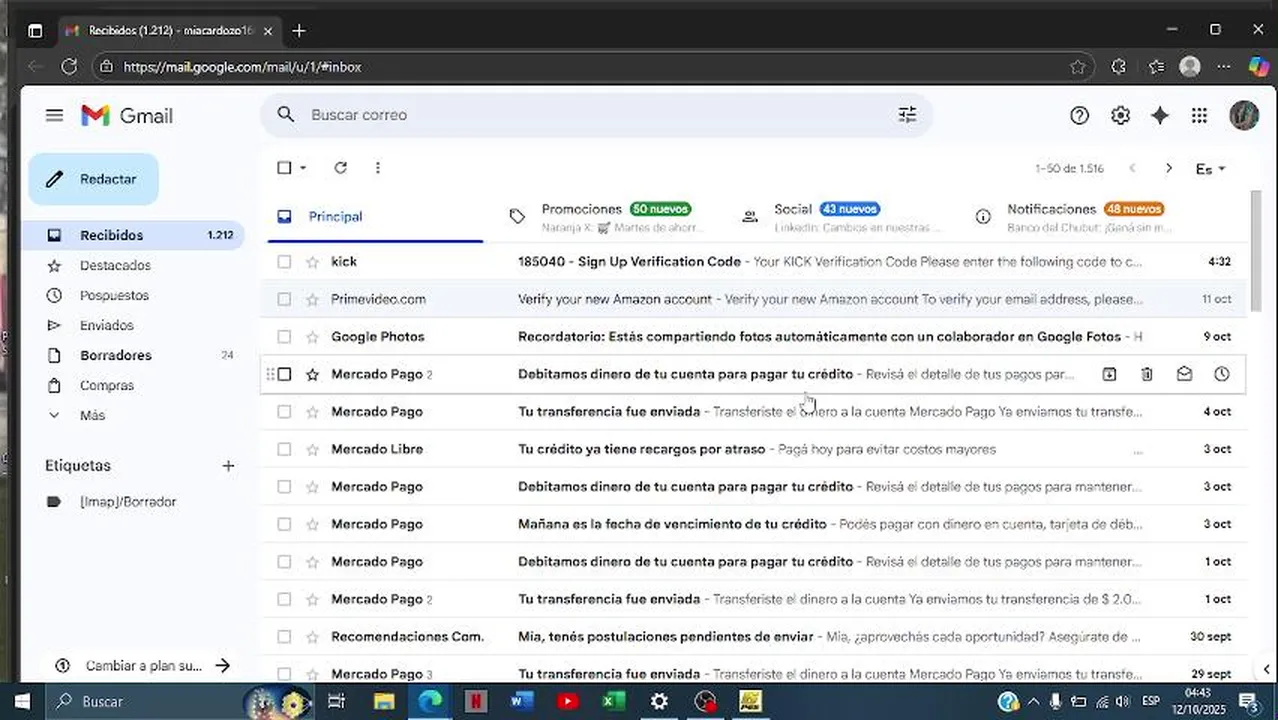This screenshot has height=720, width=1278.
Task: Mark hovered Mercado Pago email as read
Action: pyautogui.click(x=1184, y=374)
